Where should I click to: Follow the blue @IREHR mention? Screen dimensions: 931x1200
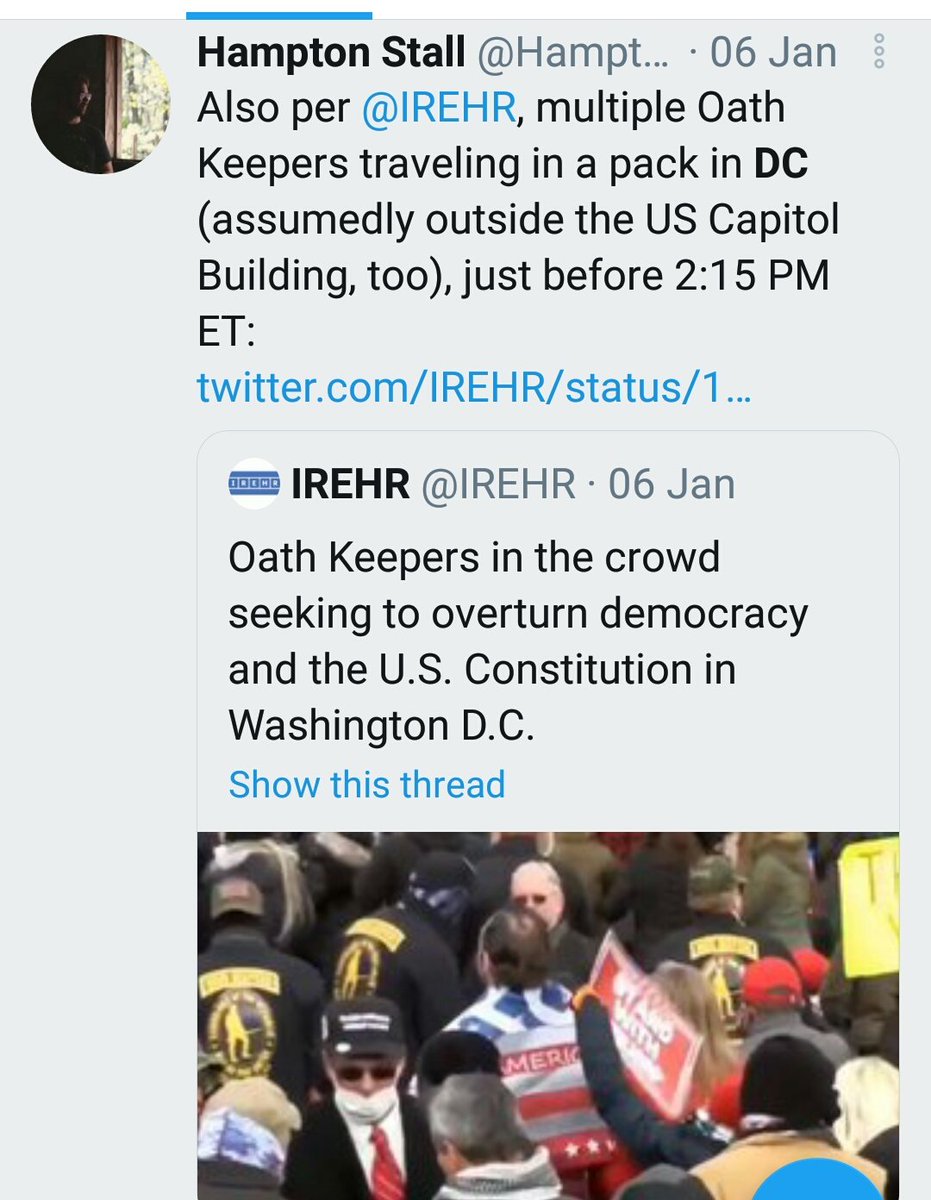(x=444, y=108)
